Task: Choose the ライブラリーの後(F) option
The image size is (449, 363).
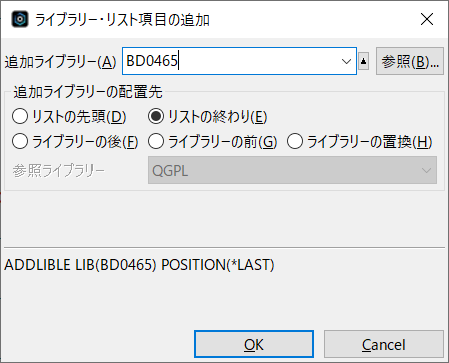Action: (x=75, y=141)
